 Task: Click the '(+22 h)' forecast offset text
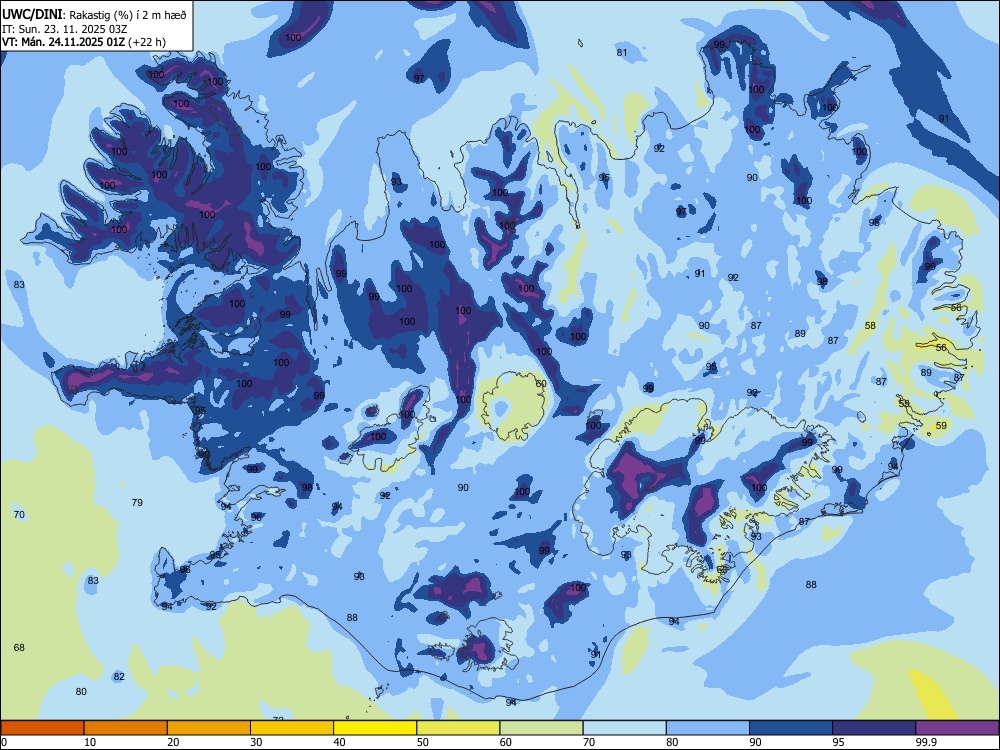point(147,42)
